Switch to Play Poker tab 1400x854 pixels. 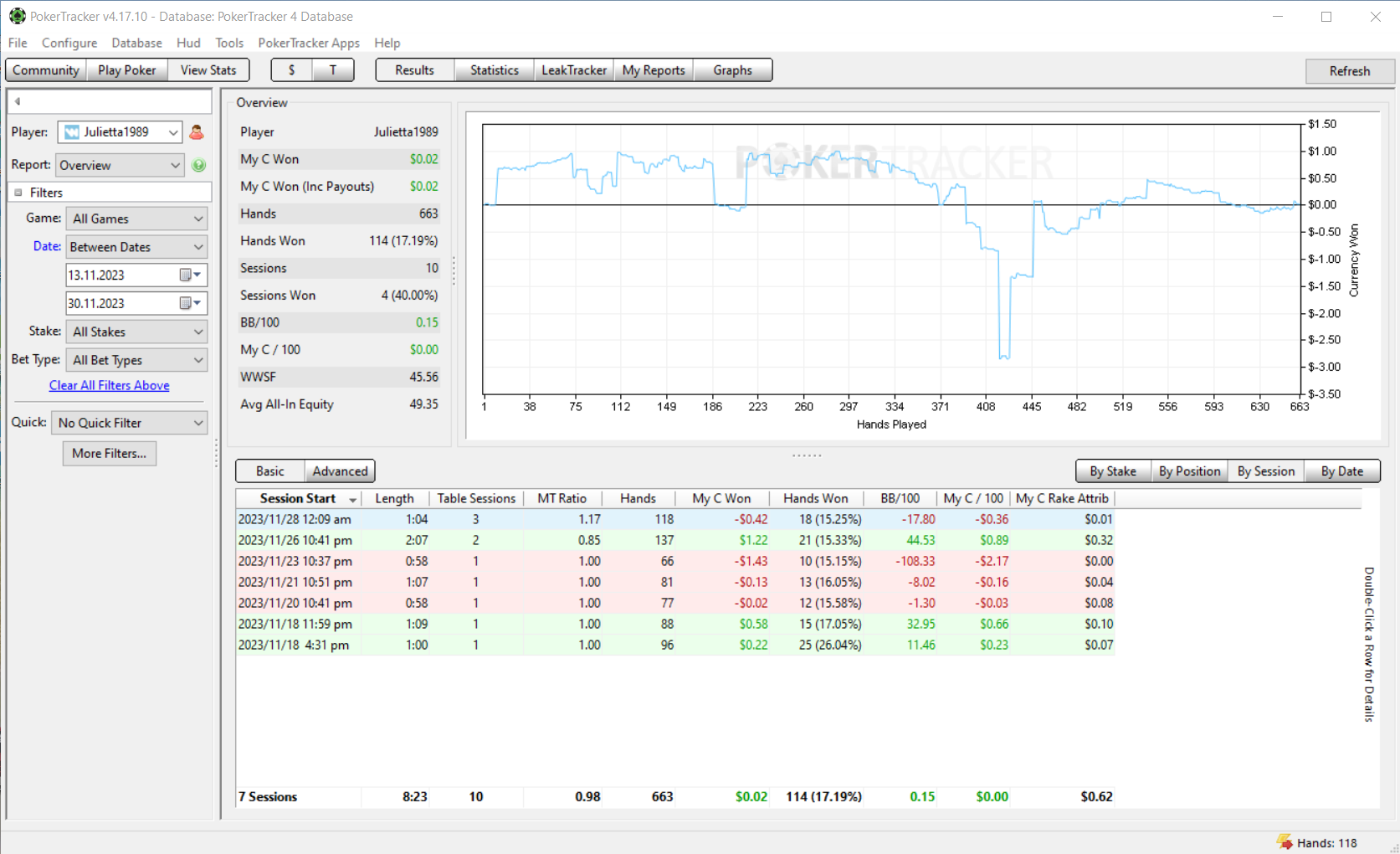[x=127, y=70]
